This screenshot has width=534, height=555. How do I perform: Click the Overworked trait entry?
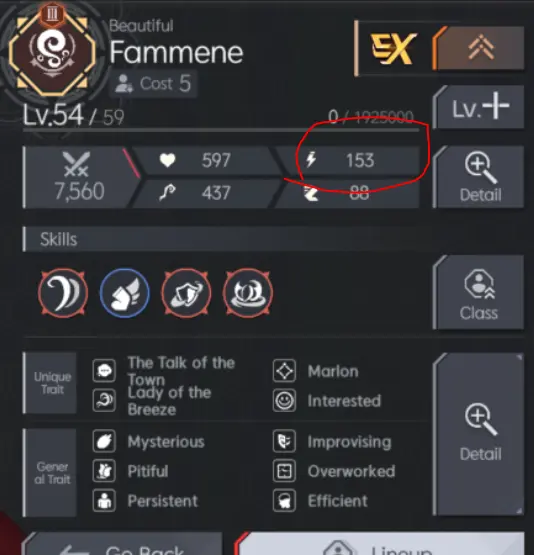click(x=334, y=471)
